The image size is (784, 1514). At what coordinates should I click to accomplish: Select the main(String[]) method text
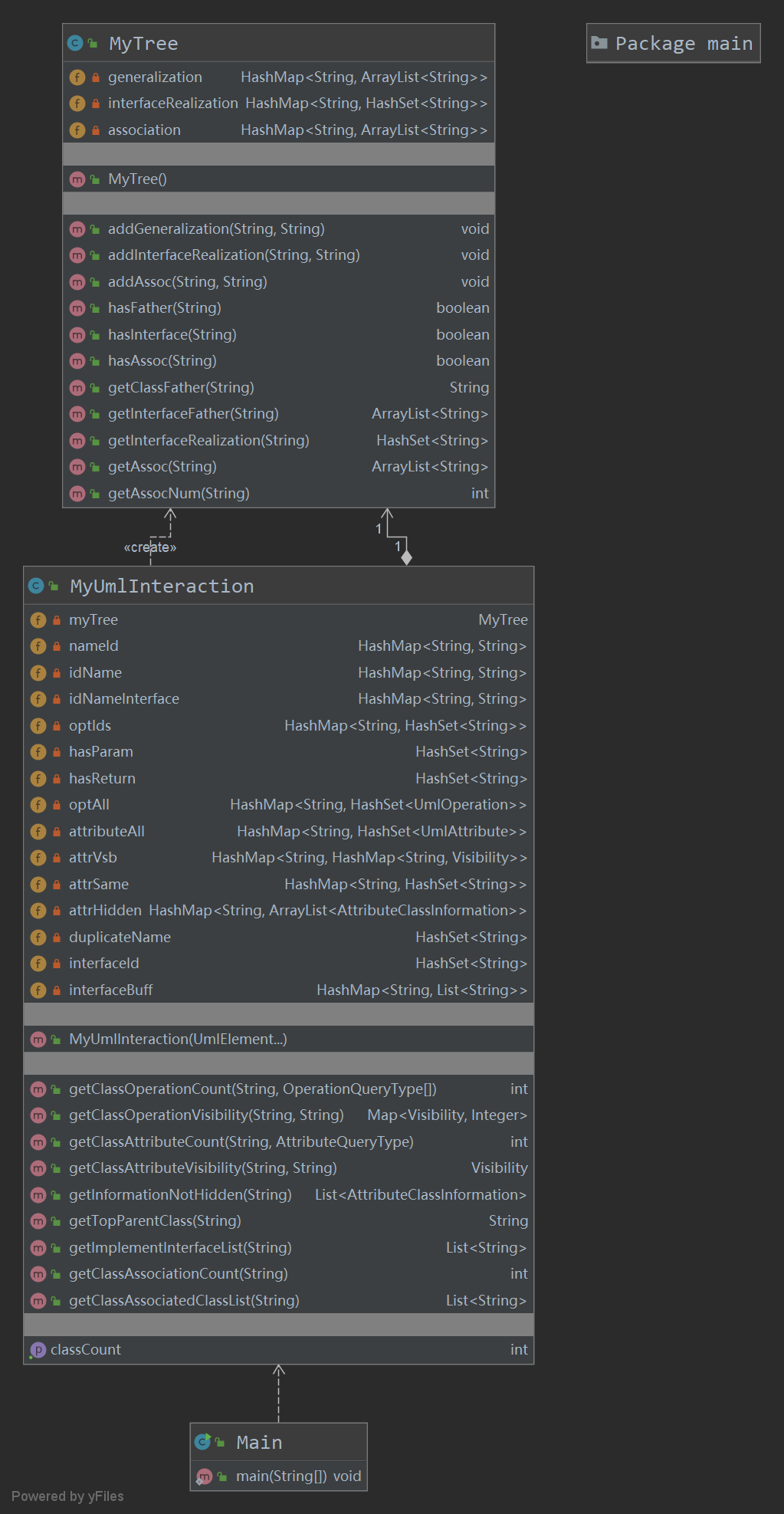tap(282, 1476)
